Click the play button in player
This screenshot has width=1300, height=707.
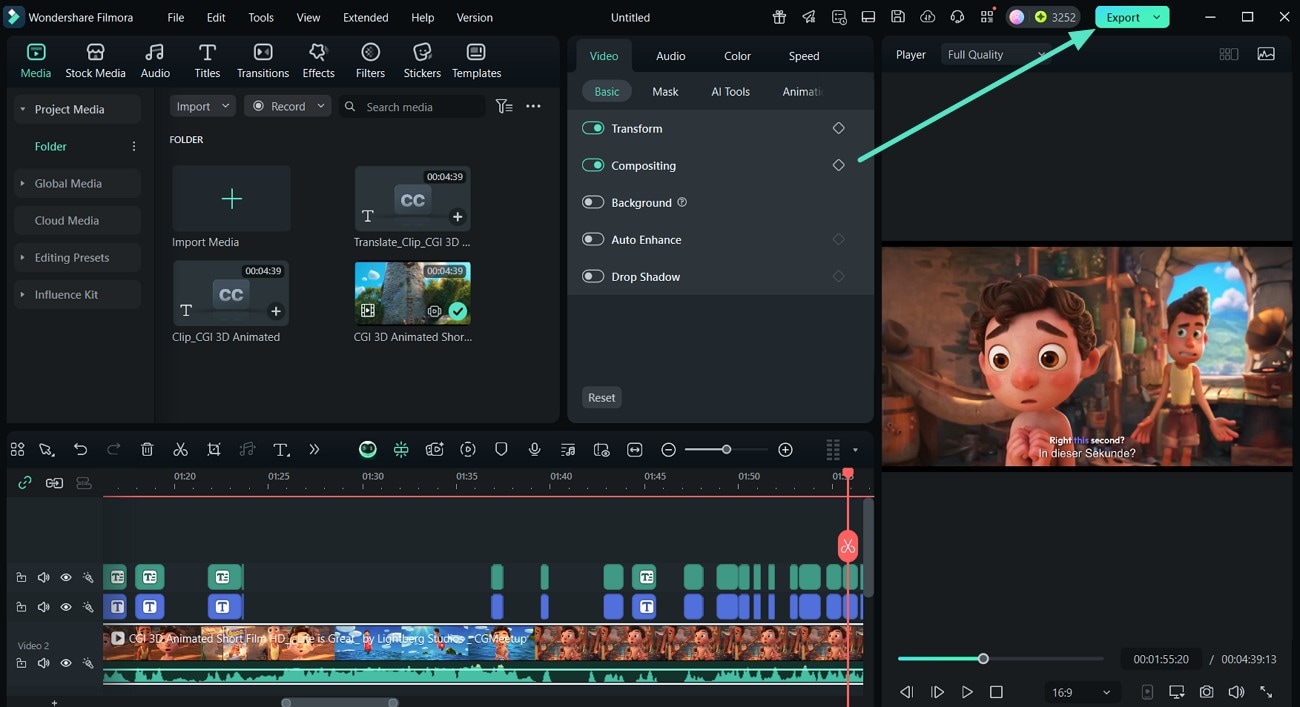tap(967, 692)
